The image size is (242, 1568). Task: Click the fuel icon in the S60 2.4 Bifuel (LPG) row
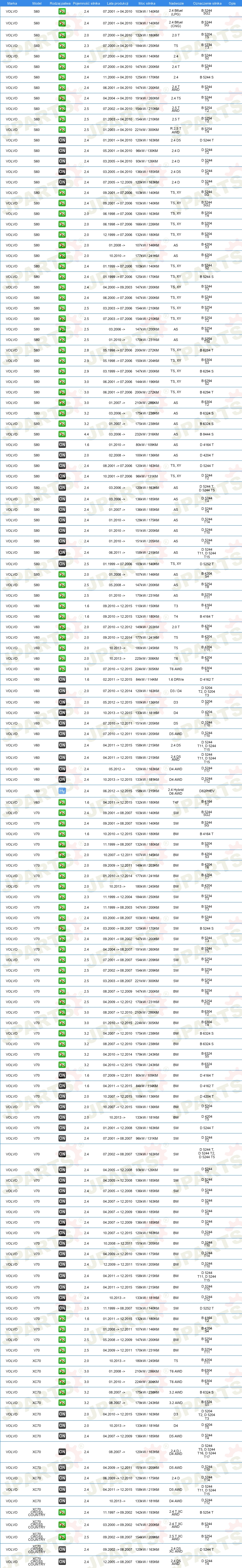[x=62, y=11]
